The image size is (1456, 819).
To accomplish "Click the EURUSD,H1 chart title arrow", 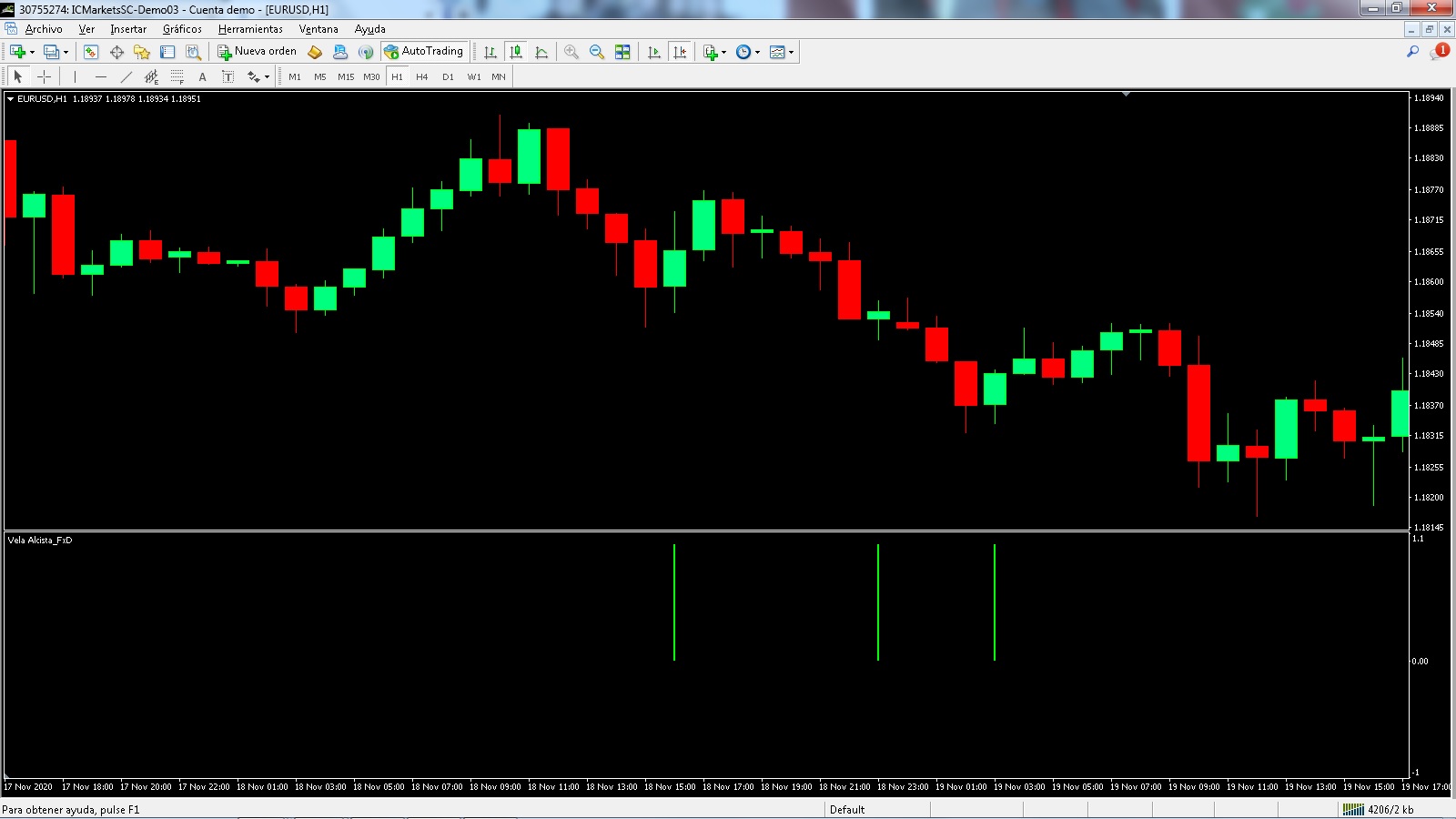I will (x=11, y=98).
